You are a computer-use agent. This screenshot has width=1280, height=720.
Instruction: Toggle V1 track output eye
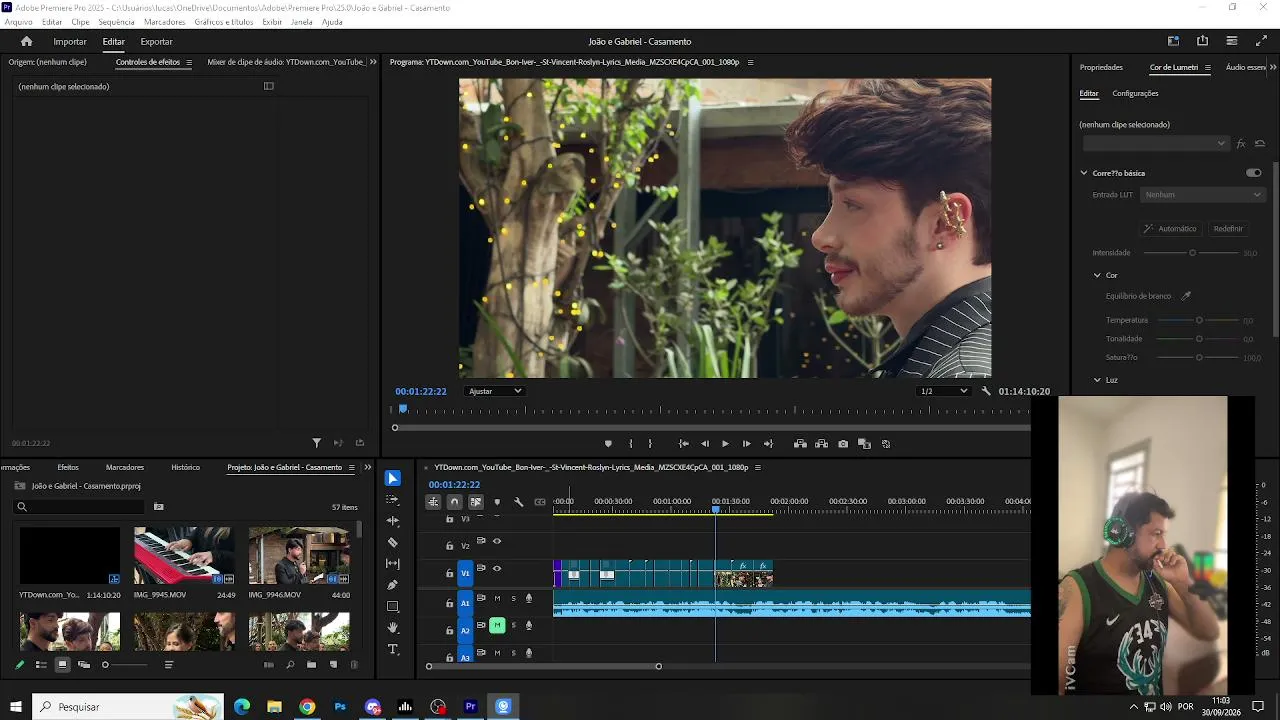click(x=497, y=569)
